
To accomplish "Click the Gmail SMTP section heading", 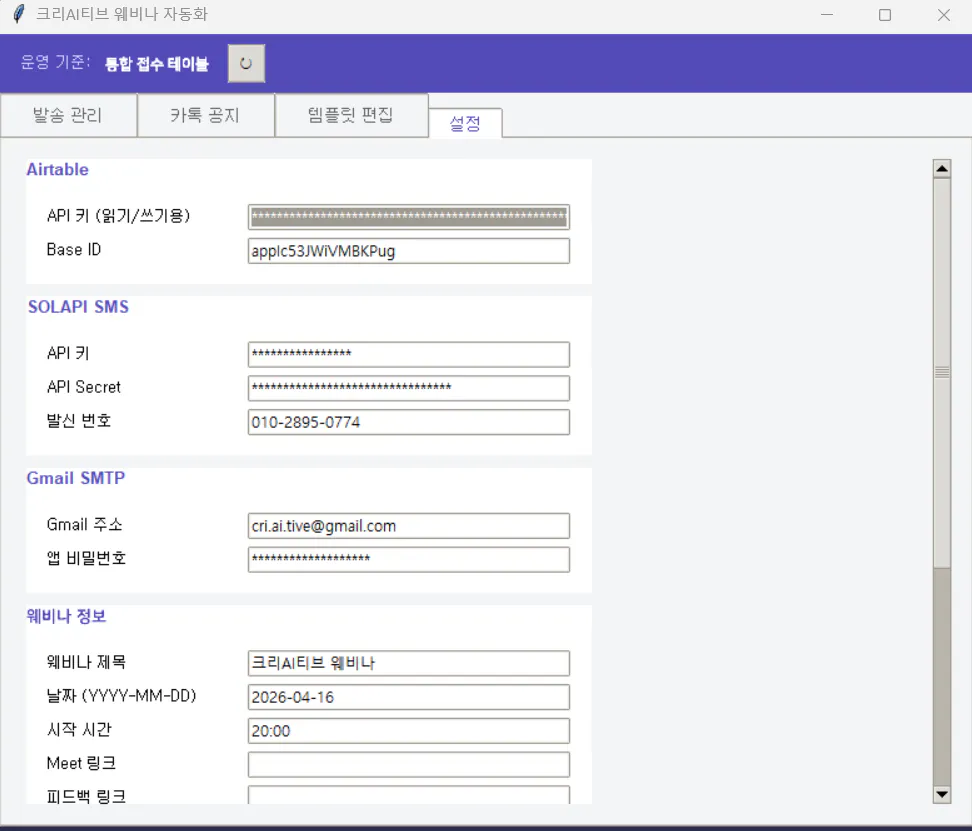I will click(76, 478).
